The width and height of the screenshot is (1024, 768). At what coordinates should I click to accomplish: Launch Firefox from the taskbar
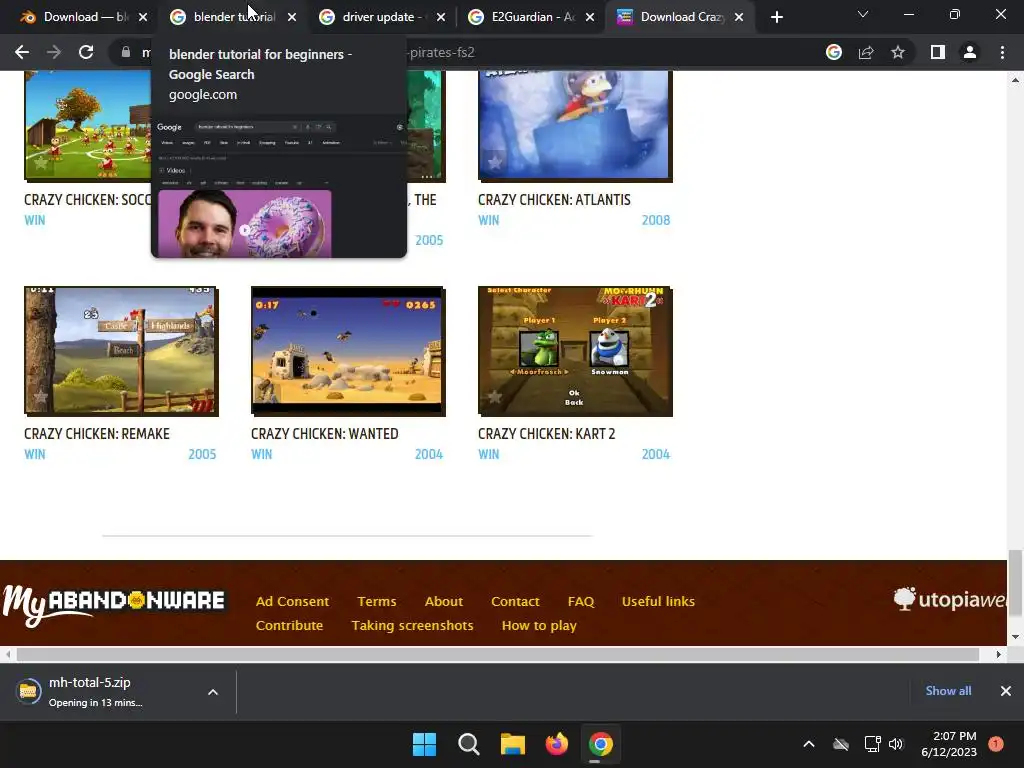point(556,744)
